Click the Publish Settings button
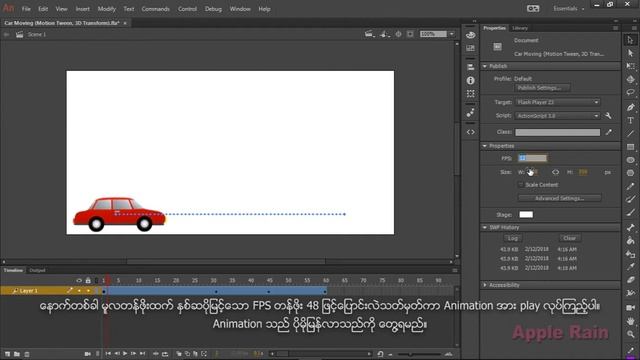This screenshot has height=360, width=640. (x=542, y=88)
